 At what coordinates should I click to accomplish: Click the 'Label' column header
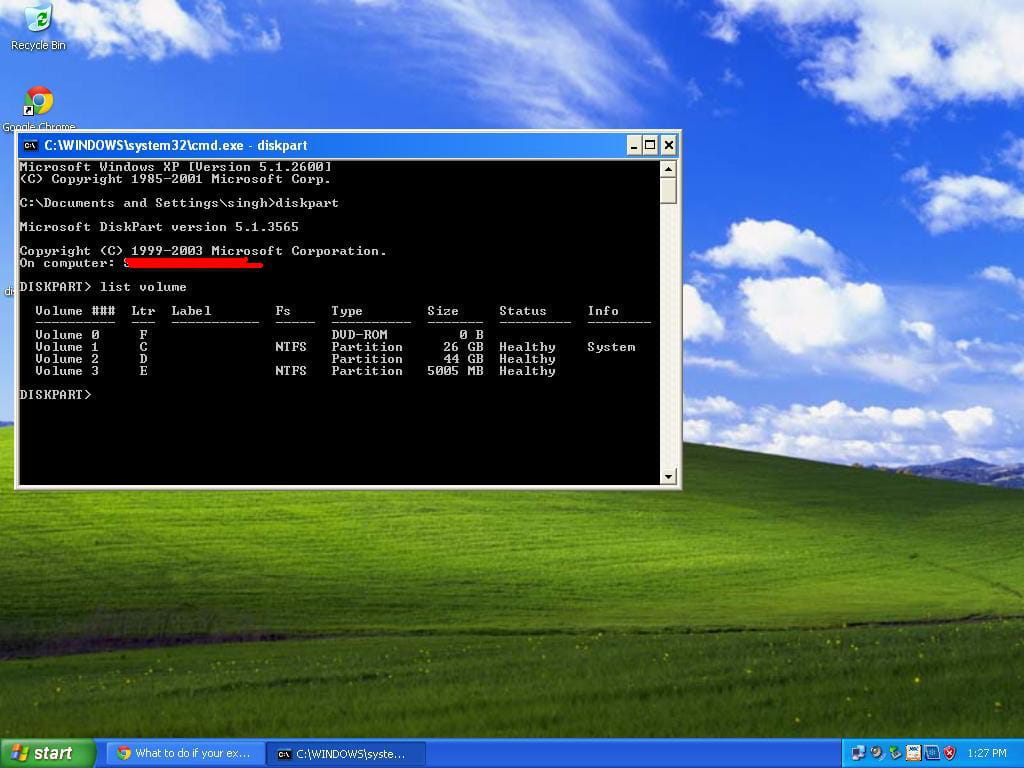[191, 311]
